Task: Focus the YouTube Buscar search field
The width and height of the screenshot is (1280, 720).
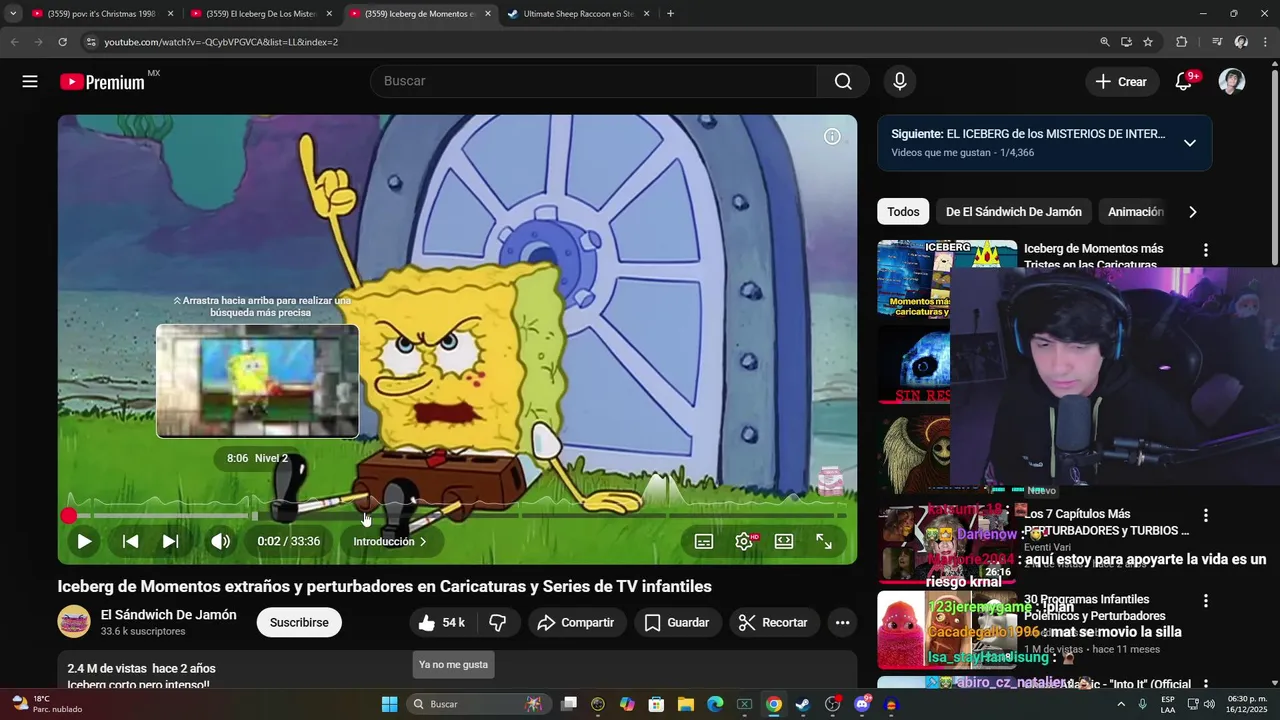Action: click(x=594, y=82)
